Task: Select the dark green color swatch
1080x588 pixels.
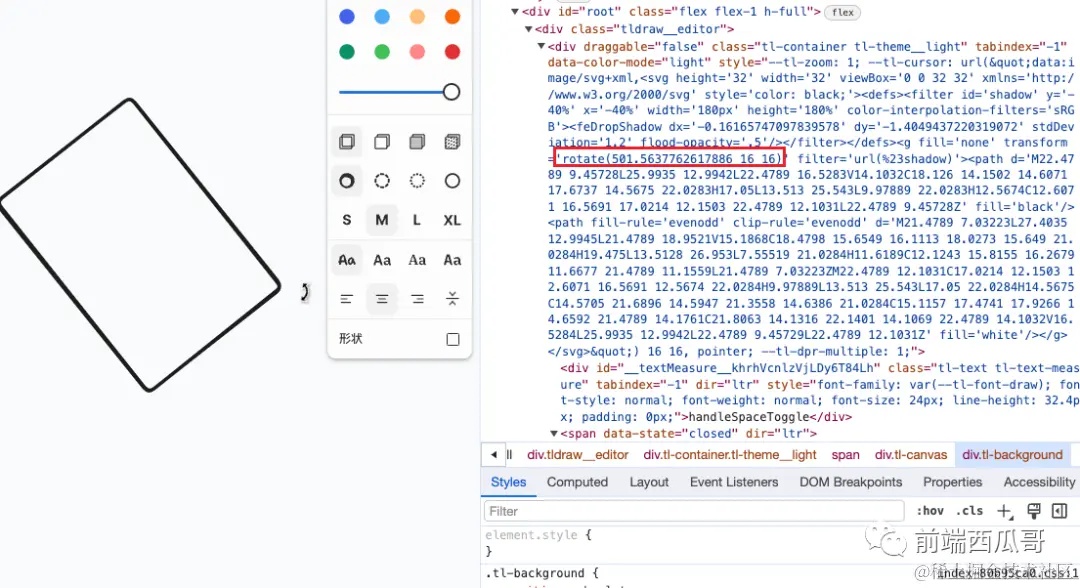Action: (x=347, y=52)
